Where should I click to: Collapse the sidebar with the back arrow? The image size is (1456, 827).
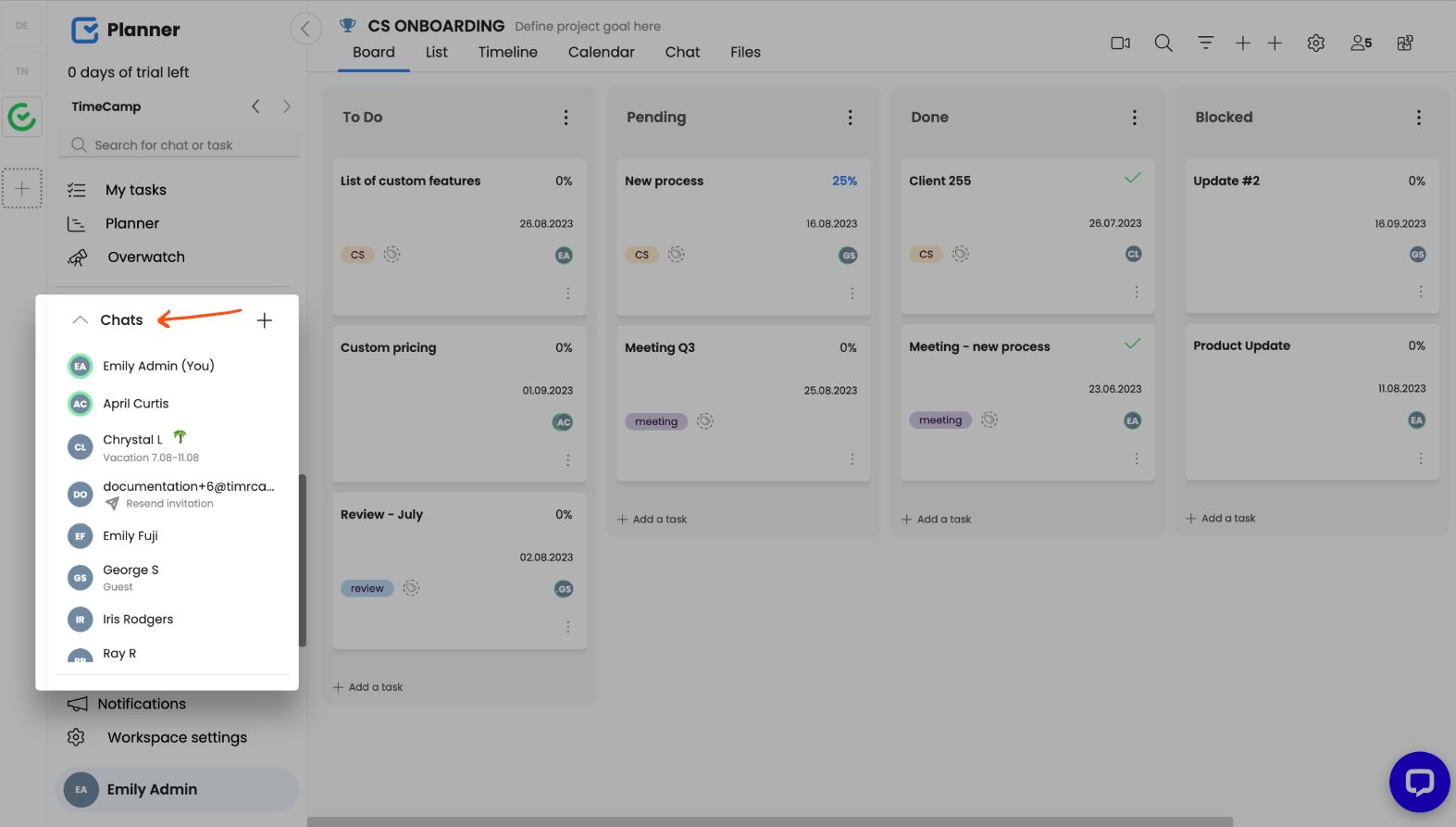(305, 29)
